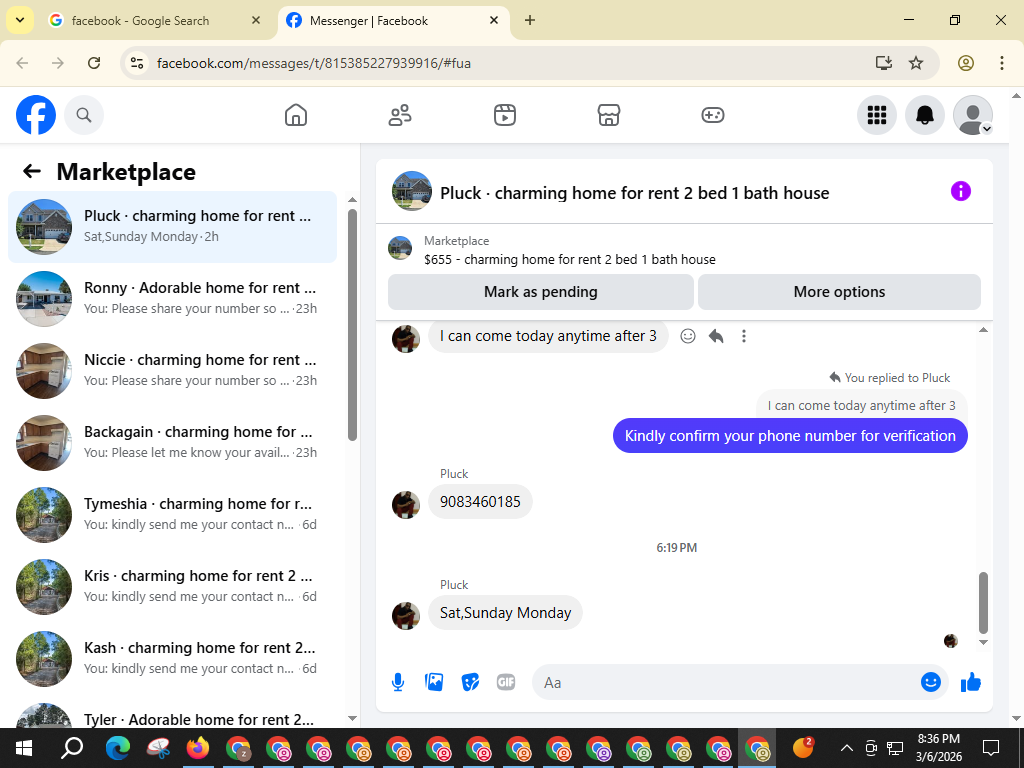Open Chrome three-dot menu
The image size is (1024, 768).
pos(1001,63)
